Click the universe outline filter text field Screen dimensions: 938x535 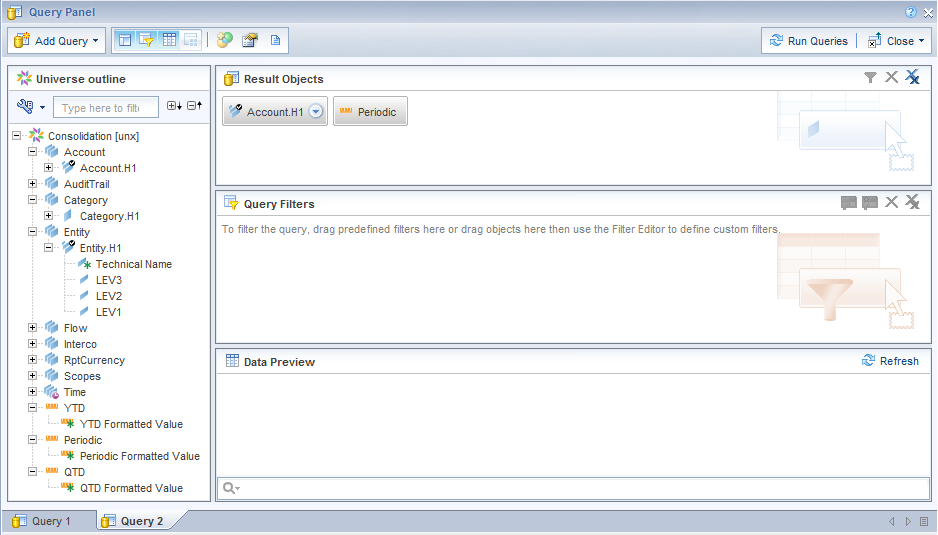pyautogui.click(x=105, y=108)
